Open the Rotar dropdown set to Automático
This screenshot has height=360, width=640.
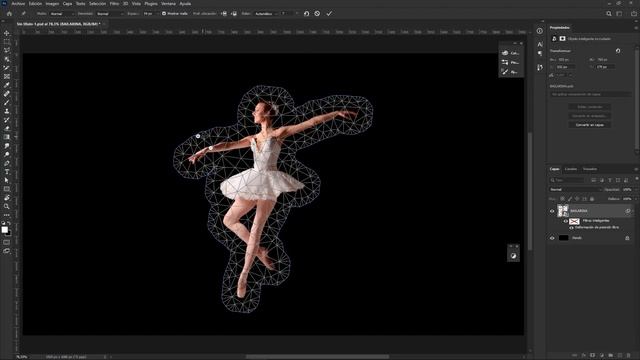click(266, 13)
